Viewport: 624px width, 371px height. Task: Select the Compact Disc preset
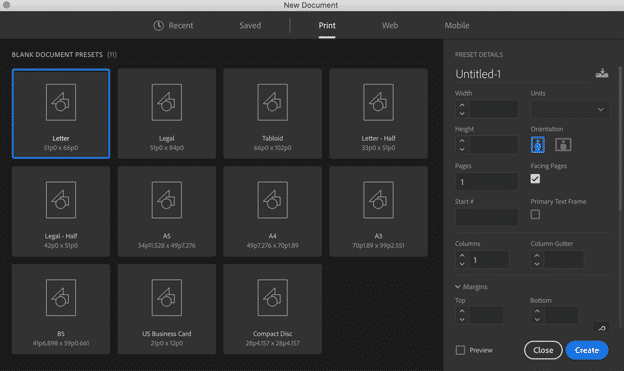coord(273,309)
